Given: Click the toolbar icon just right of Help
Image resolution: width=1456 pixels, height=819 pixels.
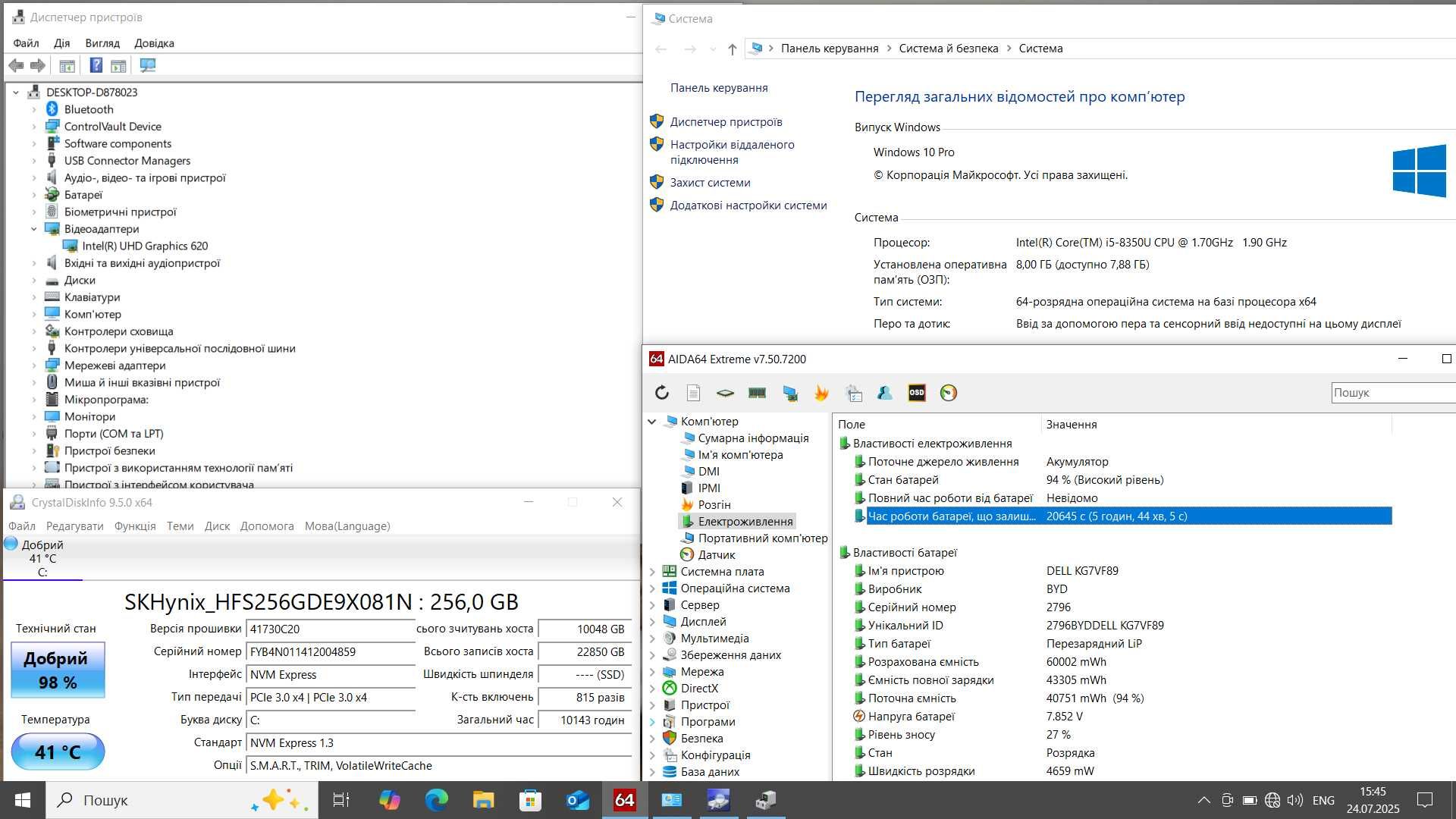Looking at the screenshot, I should tap(118, 66).
